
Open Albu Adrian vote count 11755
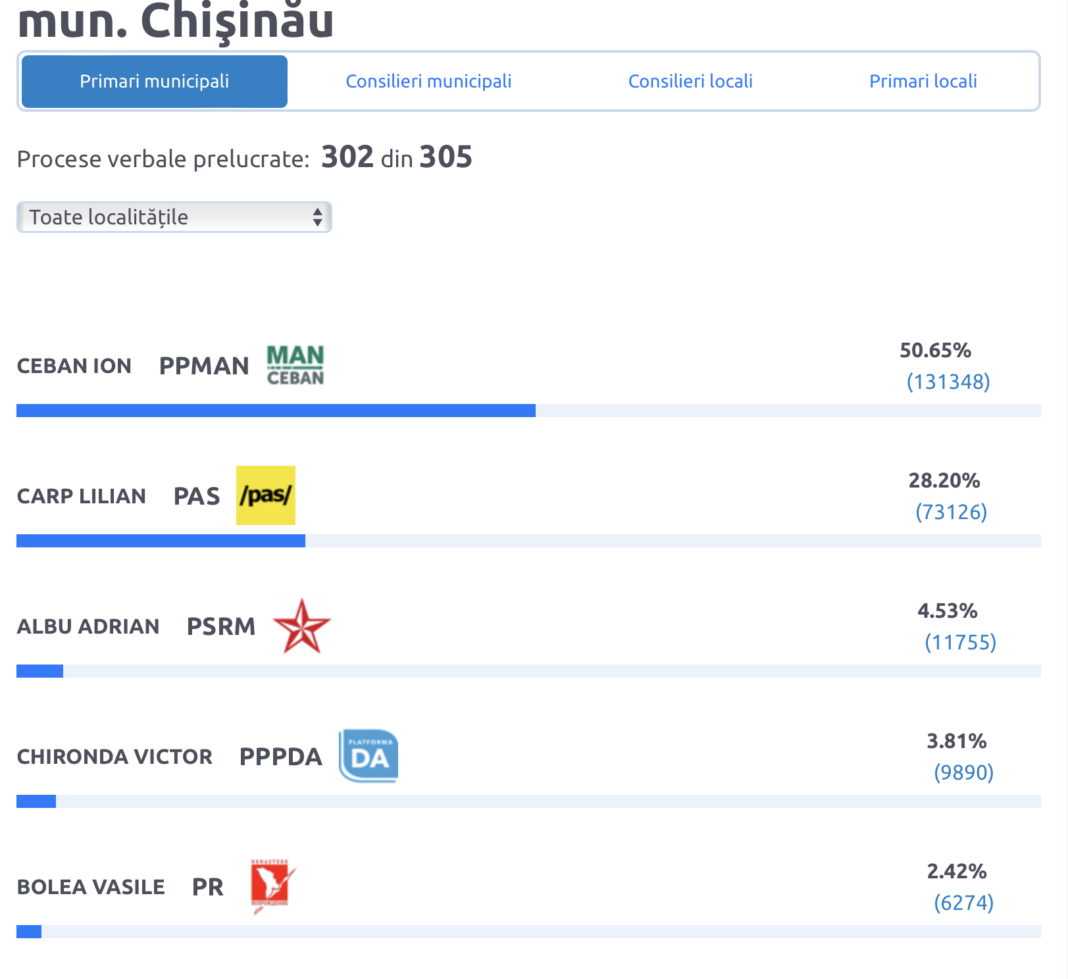point(960,642)
